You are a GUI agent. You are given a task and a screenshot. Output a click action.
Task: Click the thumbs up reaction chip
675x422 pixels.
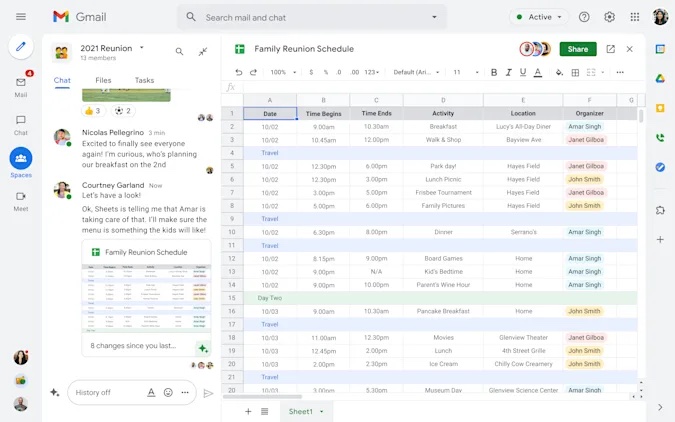coord(93,111)
